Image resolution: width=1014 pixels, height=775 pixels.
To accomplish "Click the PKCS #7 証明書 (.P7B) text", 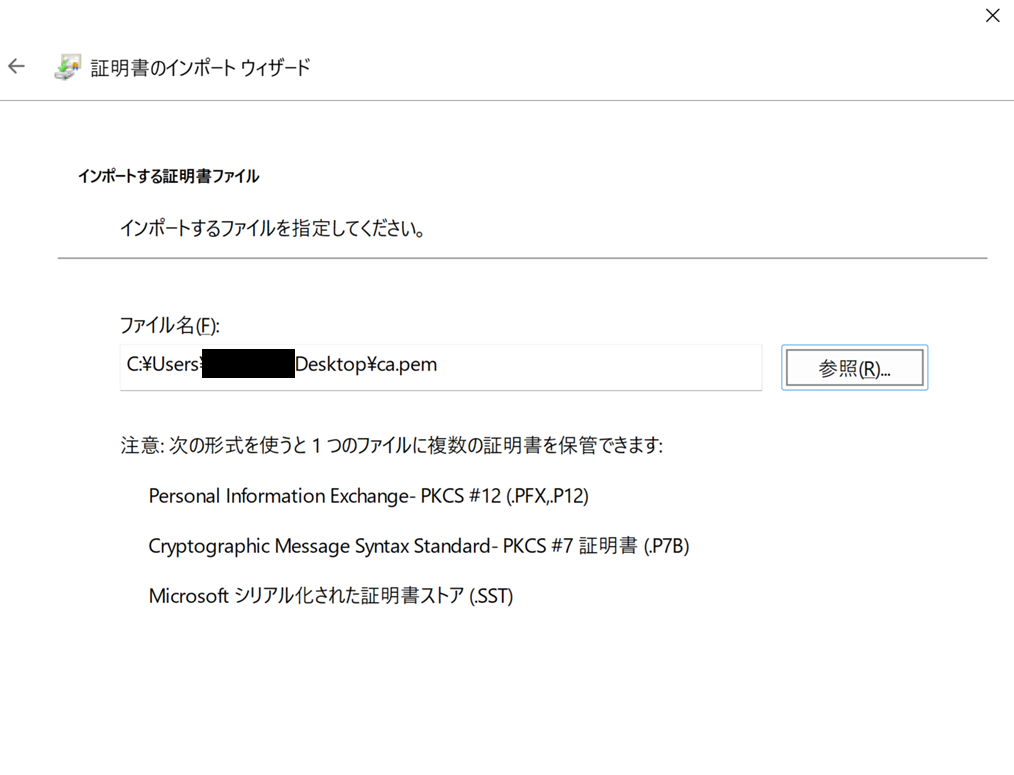I will [x=418, y=546].
